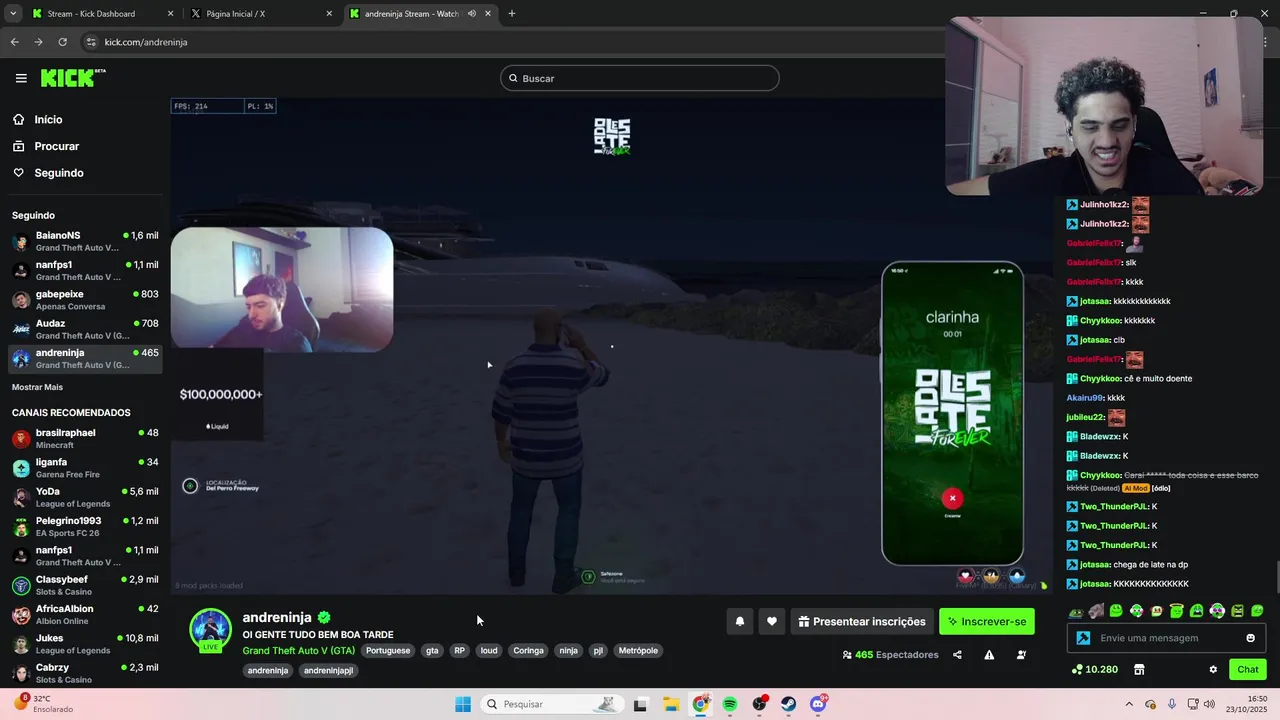Open Seguindo in the sidebar
The height and width of the screenshot is (720, 1280).
pyautogui.click(x=59, y=173)
